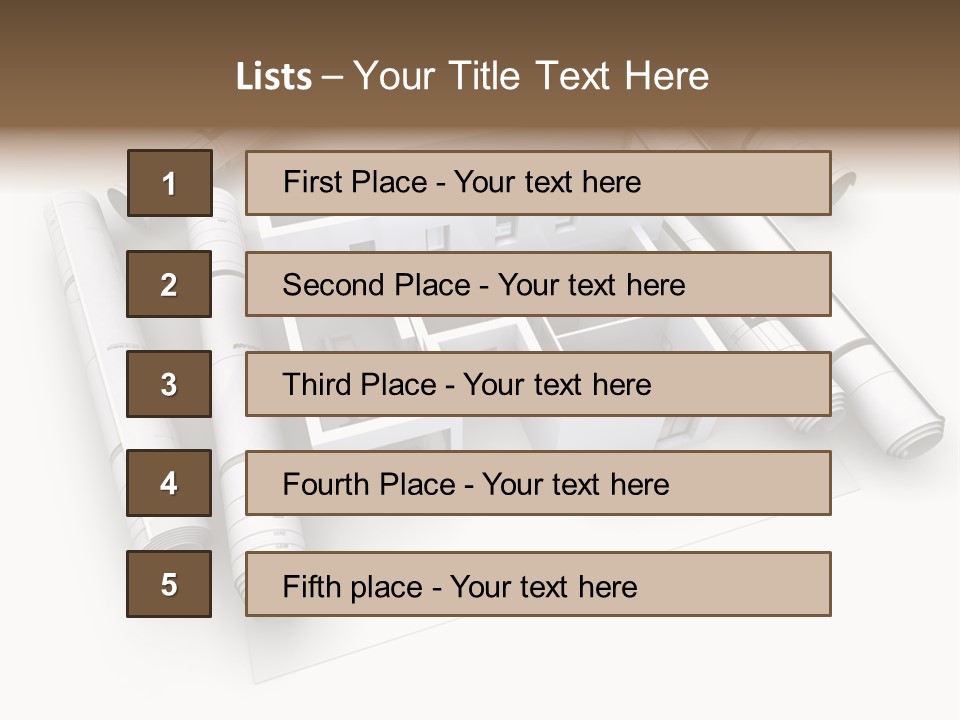Click the dash in the slide title
Image resolution: width=960 pixels, height=720 pixels.
331,77
